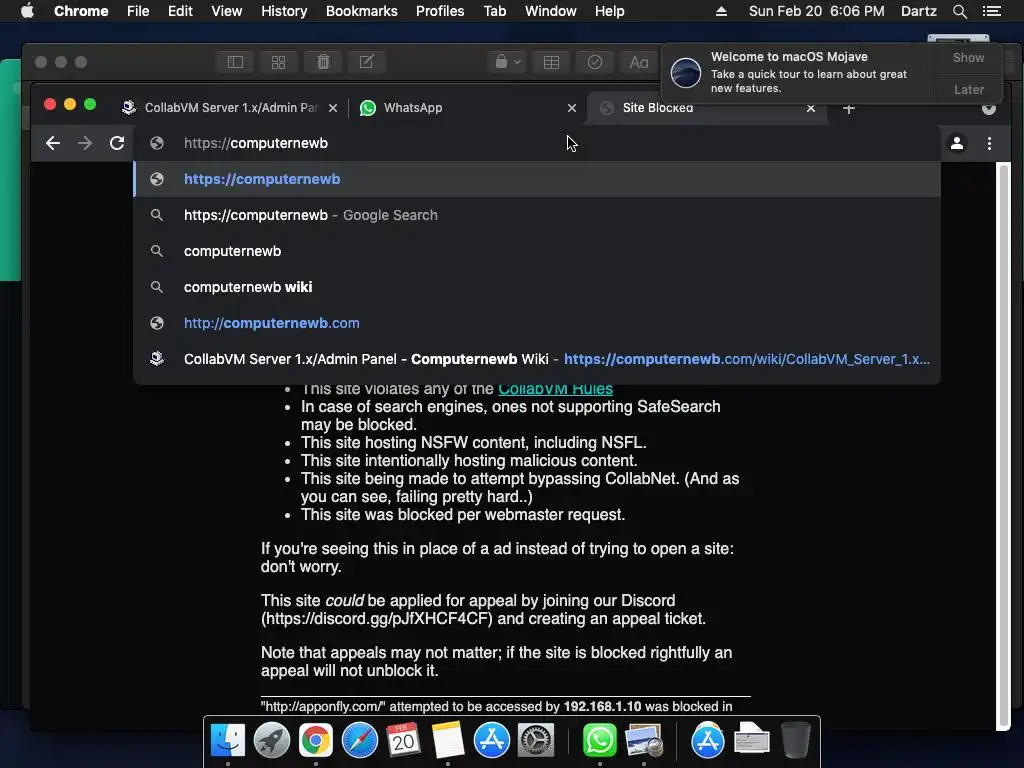This screenshot has height=768, width=1024.
Task: Choose 'https://computernewb - Google Search' suggestion
Action: coord(537,215)
